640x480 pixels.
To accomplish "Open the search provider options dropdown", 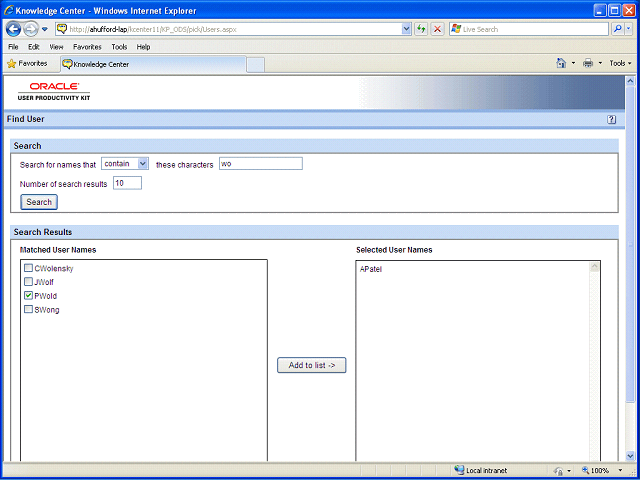I will pos(629,29).
